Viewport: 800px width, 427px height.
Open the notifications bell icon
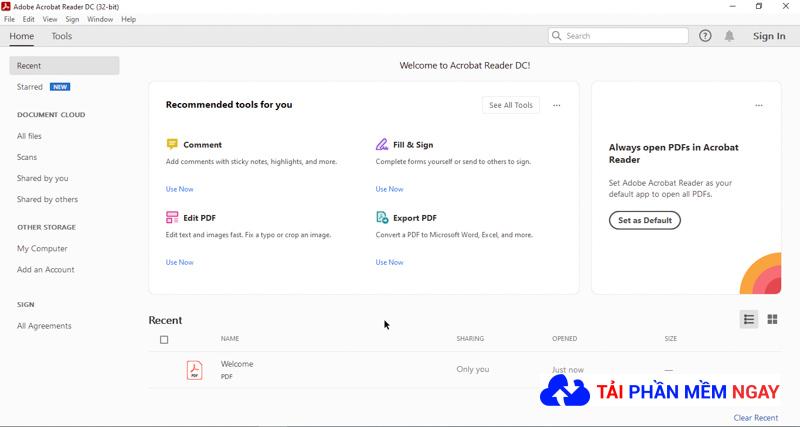click(x=730, y=36)
